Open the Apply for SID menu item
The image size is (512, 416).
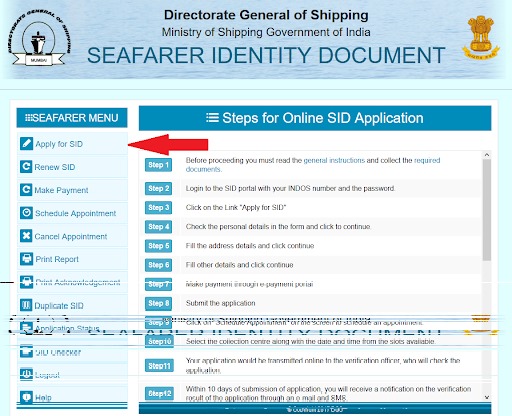coord(72,144)
